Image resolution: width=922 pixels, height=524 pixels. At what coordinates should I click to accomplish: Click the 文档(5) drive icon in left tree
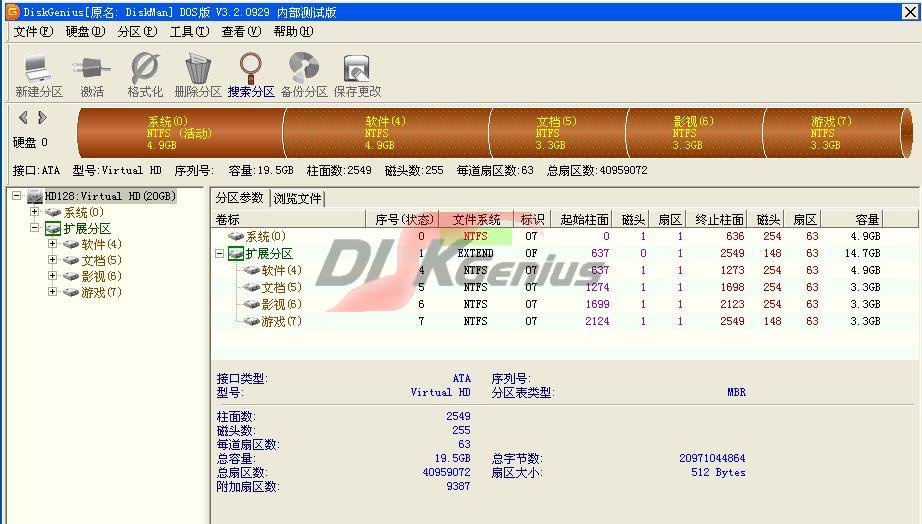71,260
